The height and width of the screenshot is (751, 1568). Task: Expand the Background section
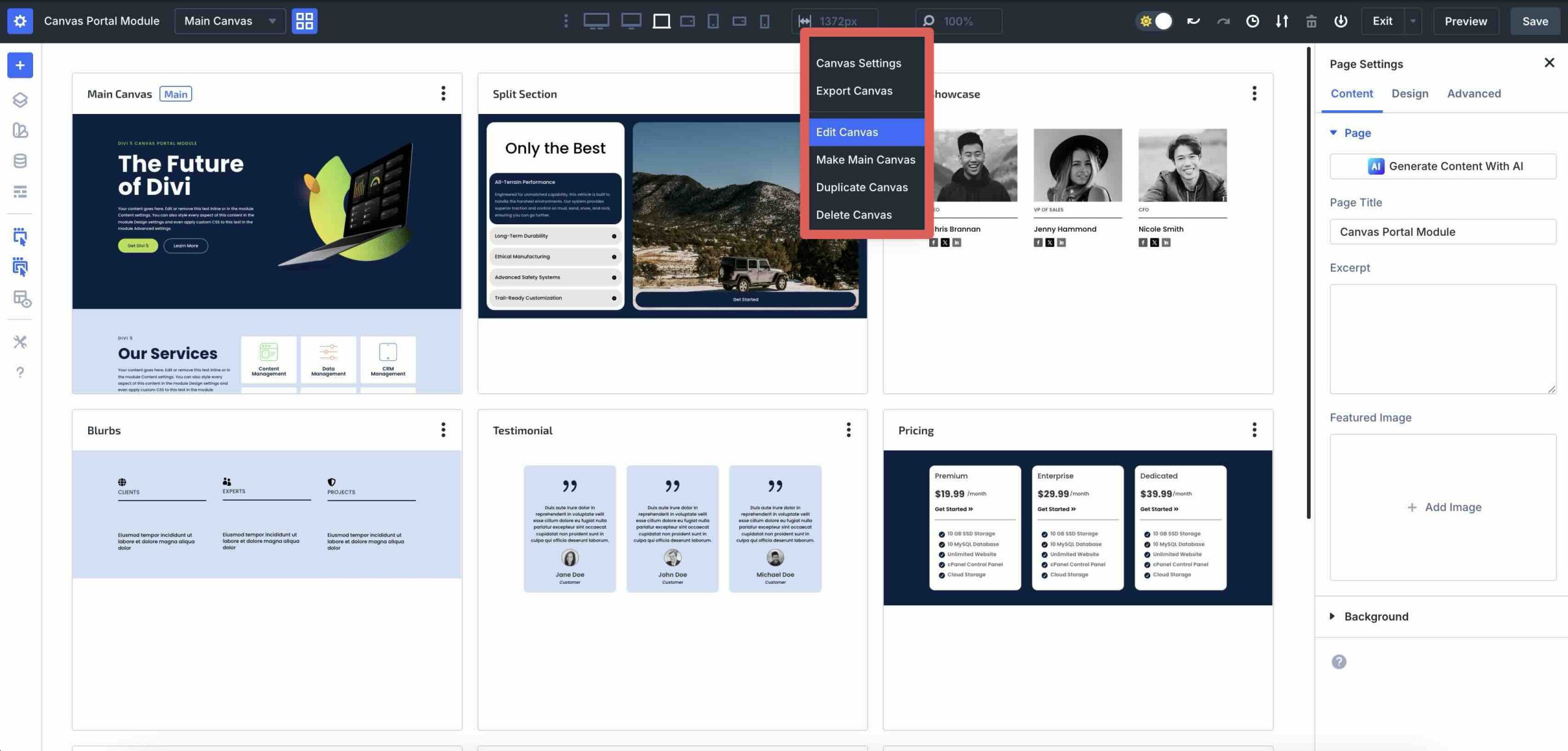pyautogui.click(x=1376, y=616)
